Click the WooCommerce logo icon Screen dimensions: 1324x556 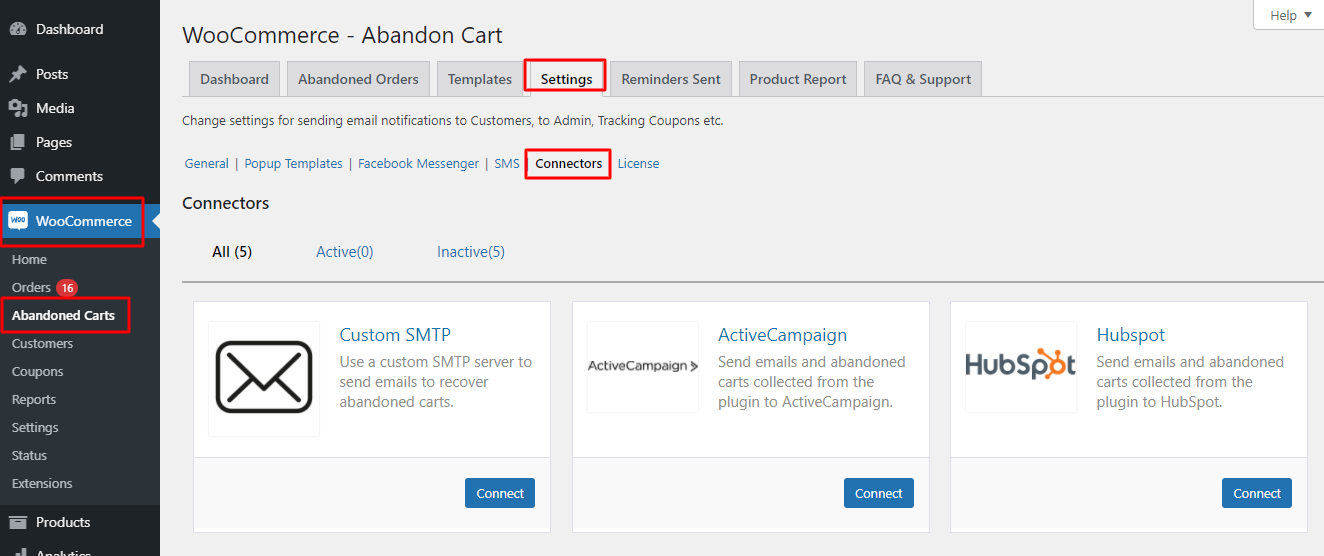pyautogui.click(x=18, y=221)
